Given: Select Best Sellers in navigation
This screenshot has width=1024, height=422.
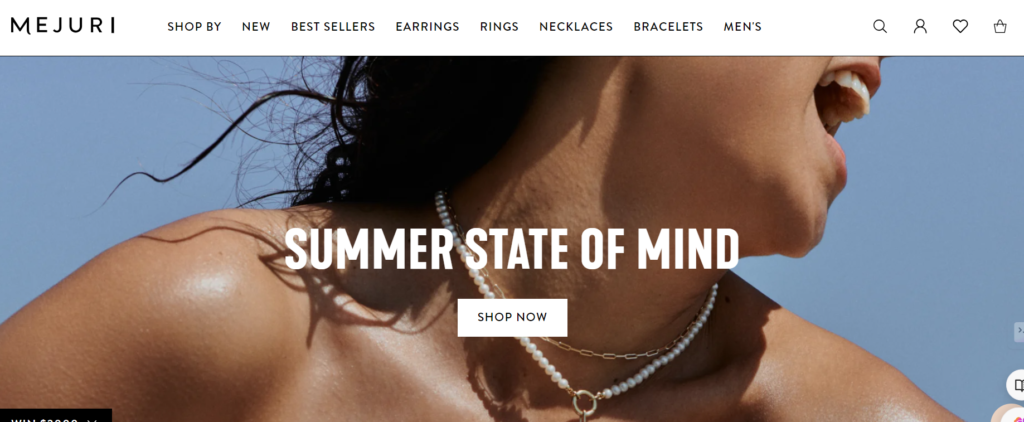Looking at the screenshot, I should point(333,27).
